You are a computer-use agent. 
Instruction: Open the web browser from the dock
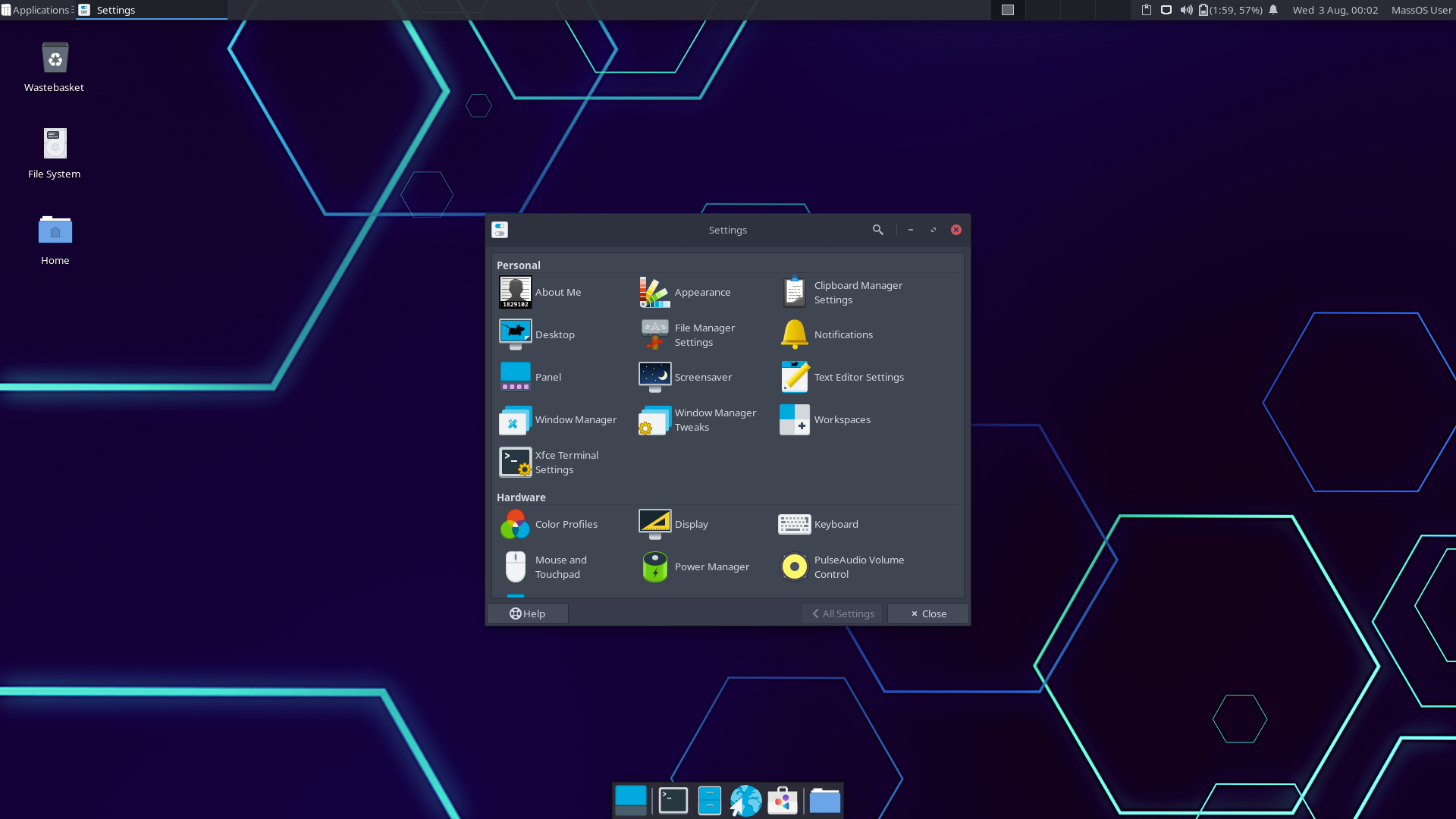(745, 800)
